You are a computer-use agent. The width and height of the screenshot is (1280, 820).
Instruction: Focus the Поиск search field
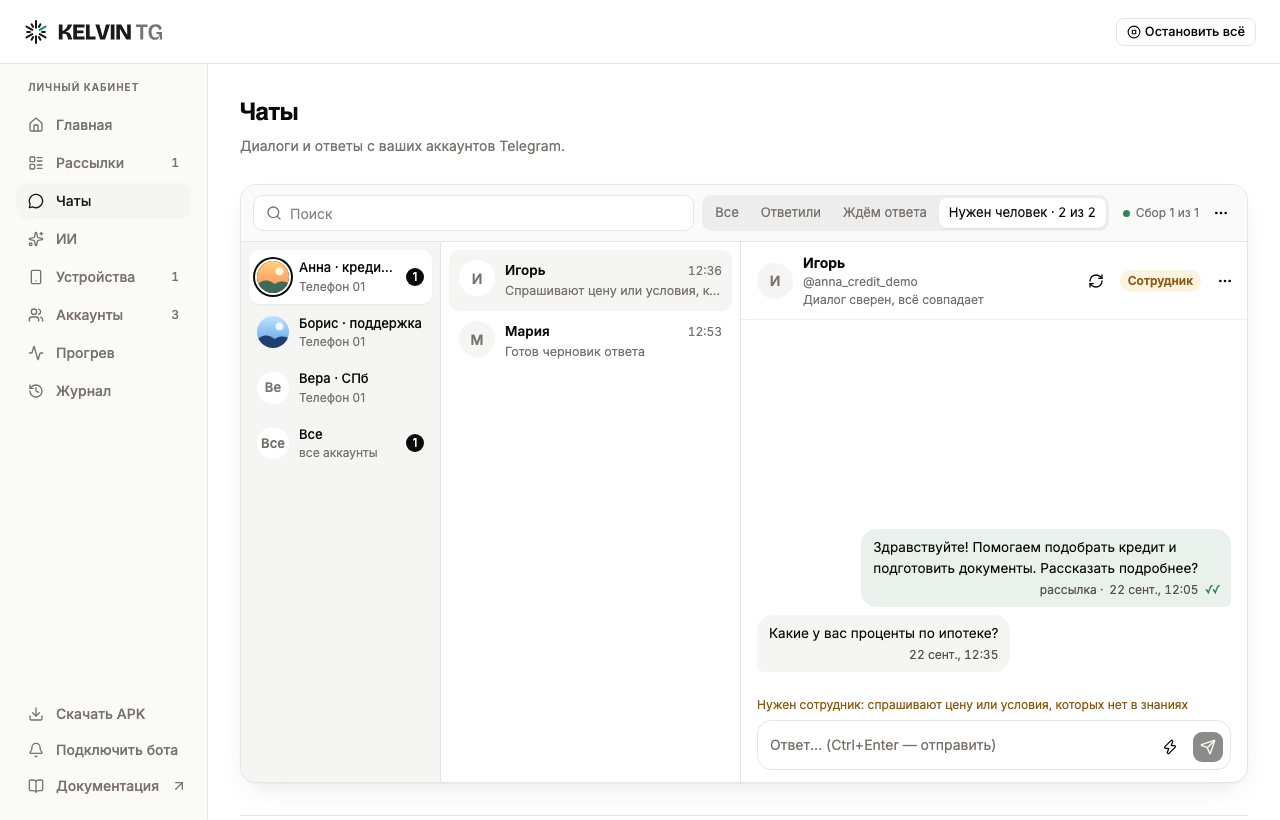click(x=473, y=213)
